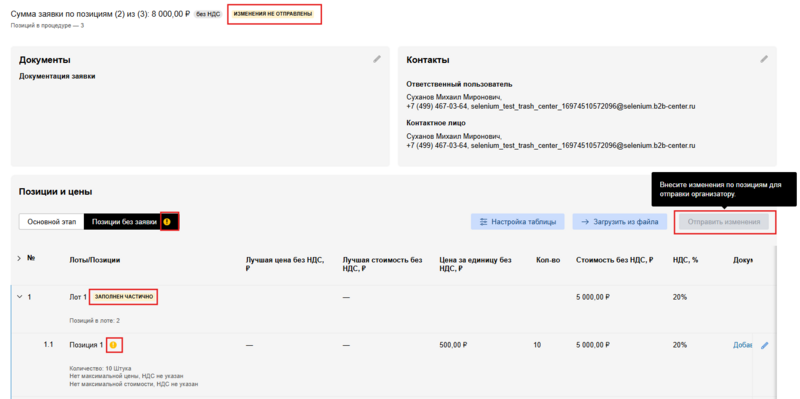Viewport: 800px width, 399px height.
Task: Click Нет максимальной цены, НДС не указан line
Action: pos(126,376)
